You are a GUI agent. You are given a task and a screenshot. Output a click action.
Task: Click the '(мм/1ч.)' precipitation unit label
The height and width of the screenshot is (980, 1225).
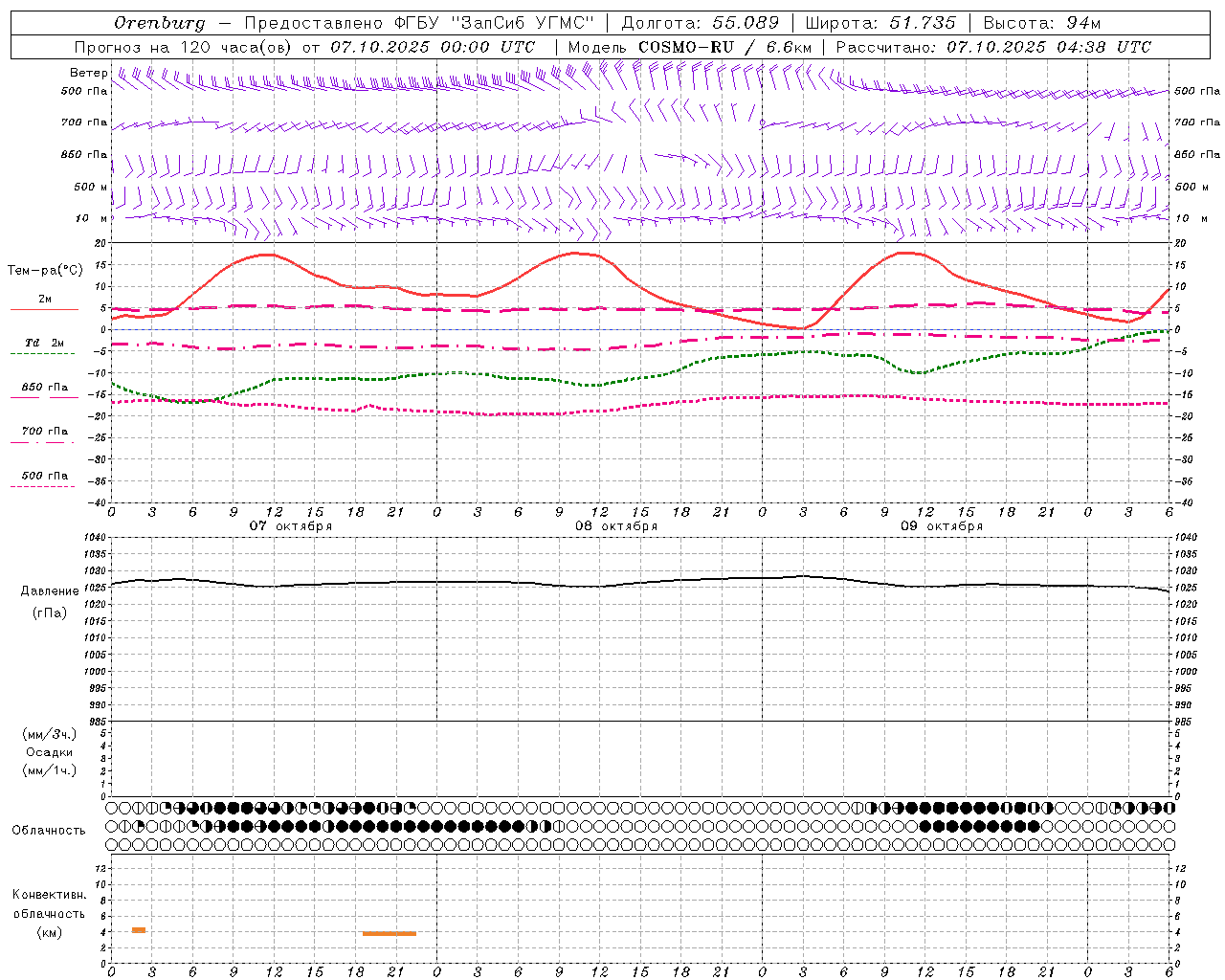50,770
